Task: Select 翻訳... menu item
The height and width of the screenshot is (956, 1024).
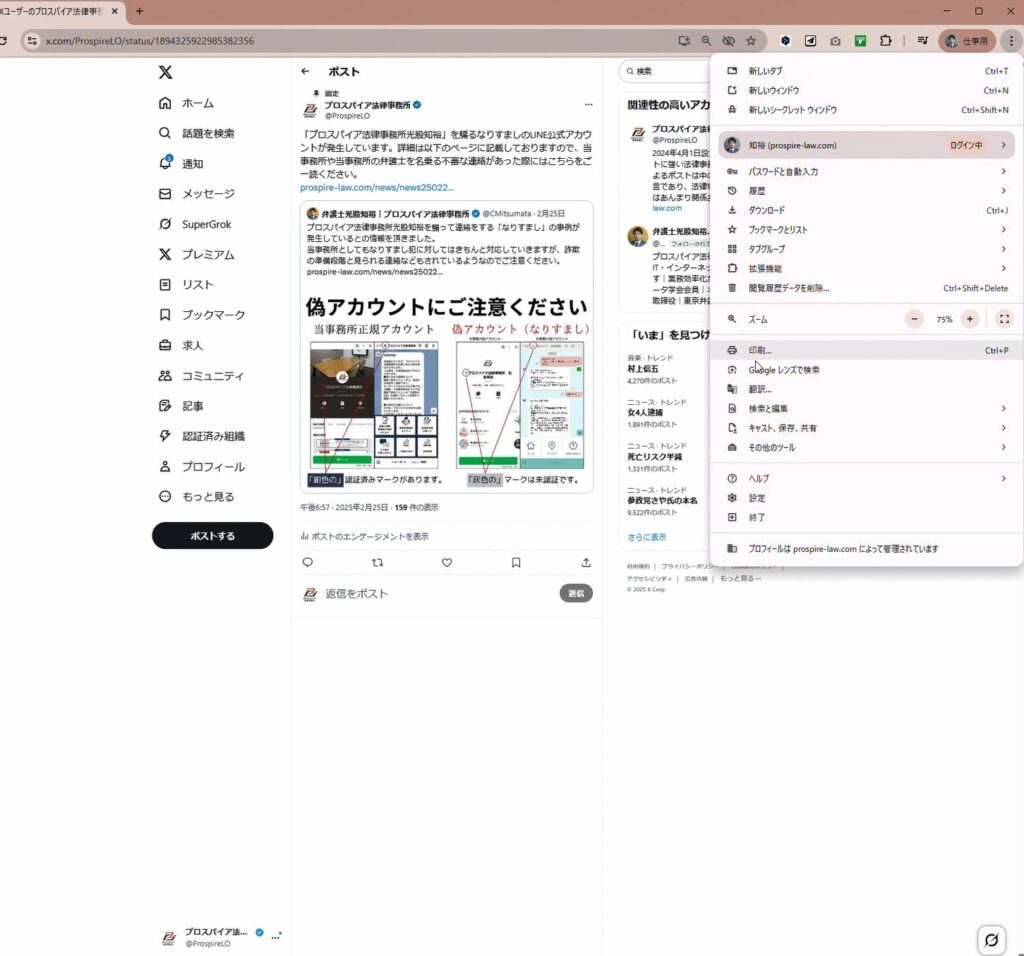Action: click(866, 389)
